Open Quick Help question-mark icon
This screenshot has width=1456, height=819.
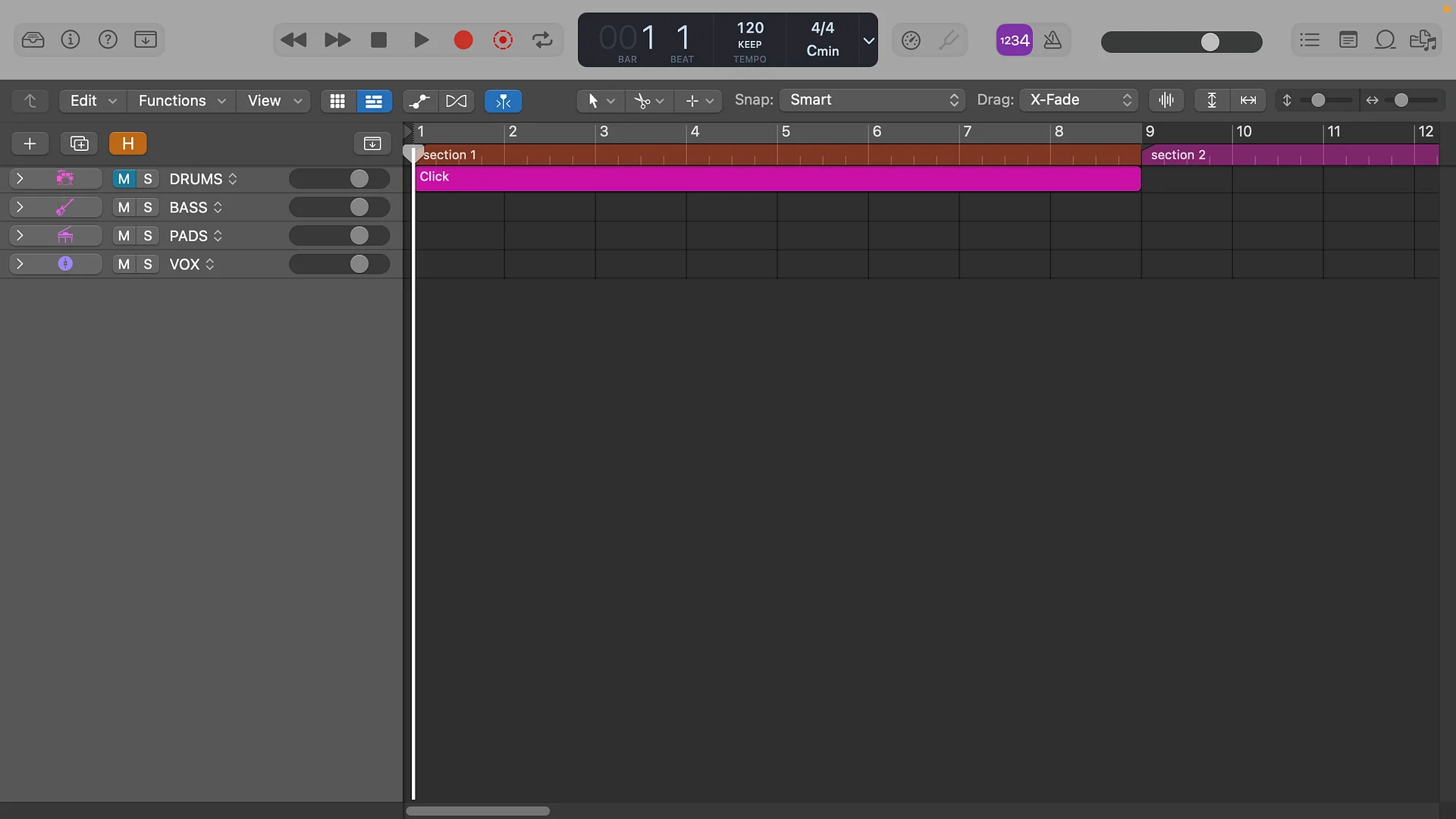[108, 39]
